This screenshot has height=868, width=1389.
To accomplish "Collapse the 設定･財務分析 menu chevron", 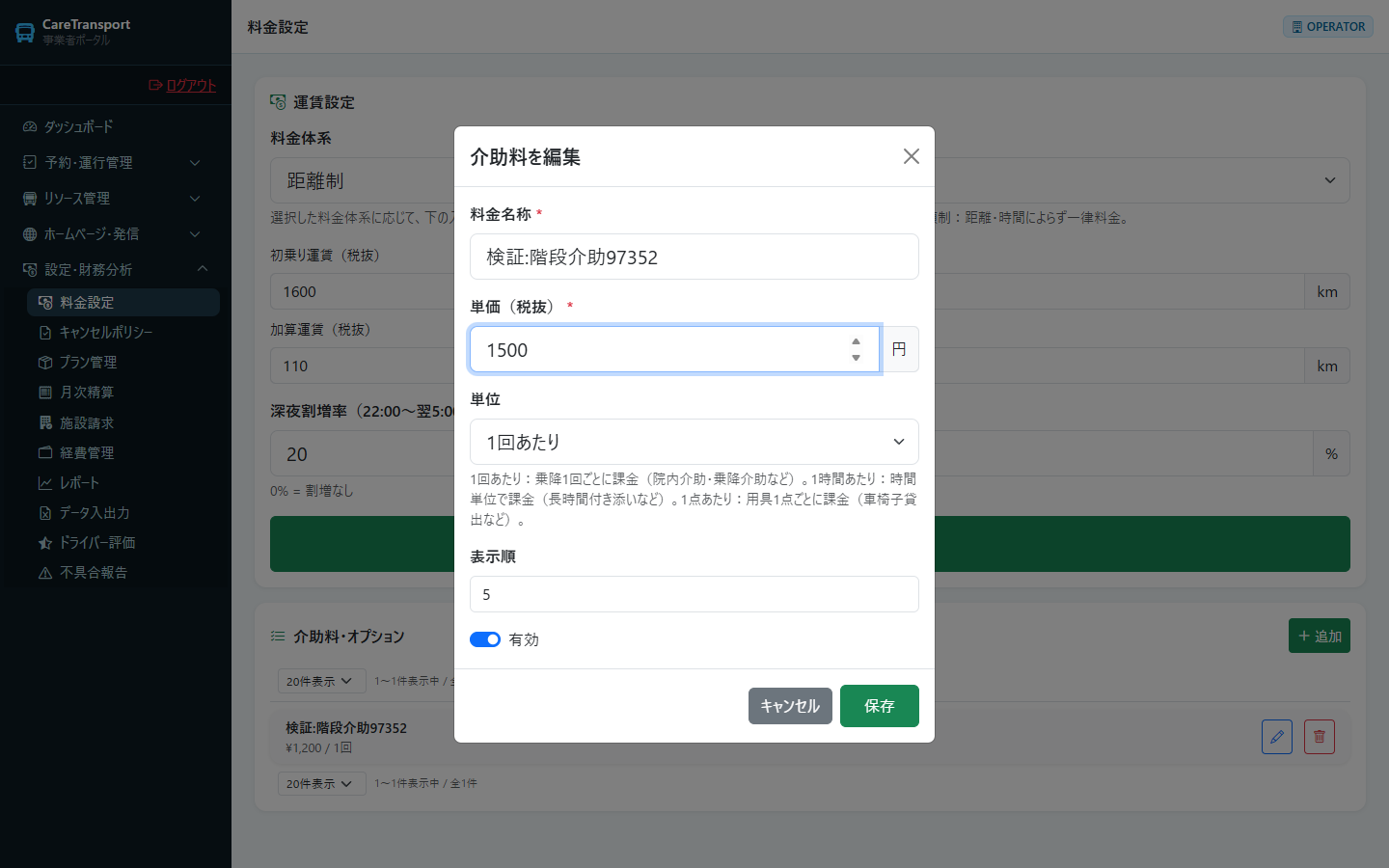I will [x=202, y=268].
